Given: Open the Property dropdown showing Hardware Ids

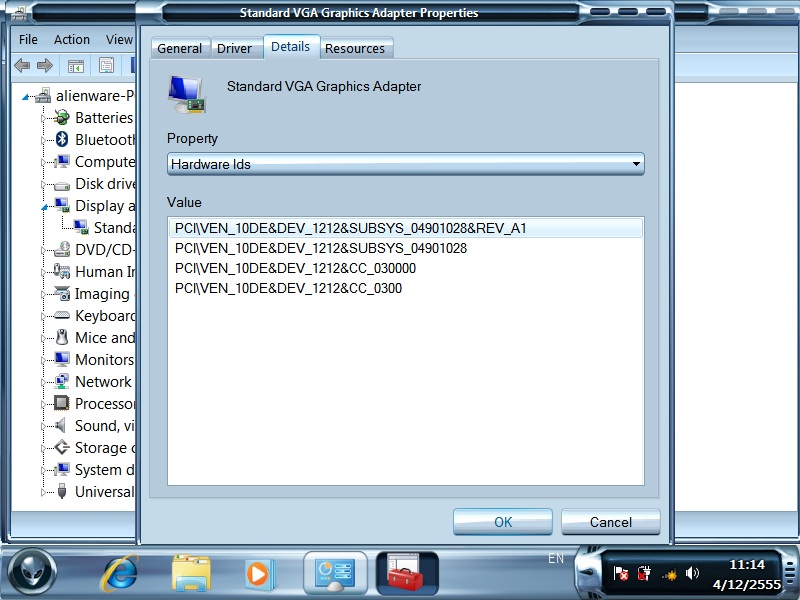Looking at the screenshot, I should coord(406,164).
